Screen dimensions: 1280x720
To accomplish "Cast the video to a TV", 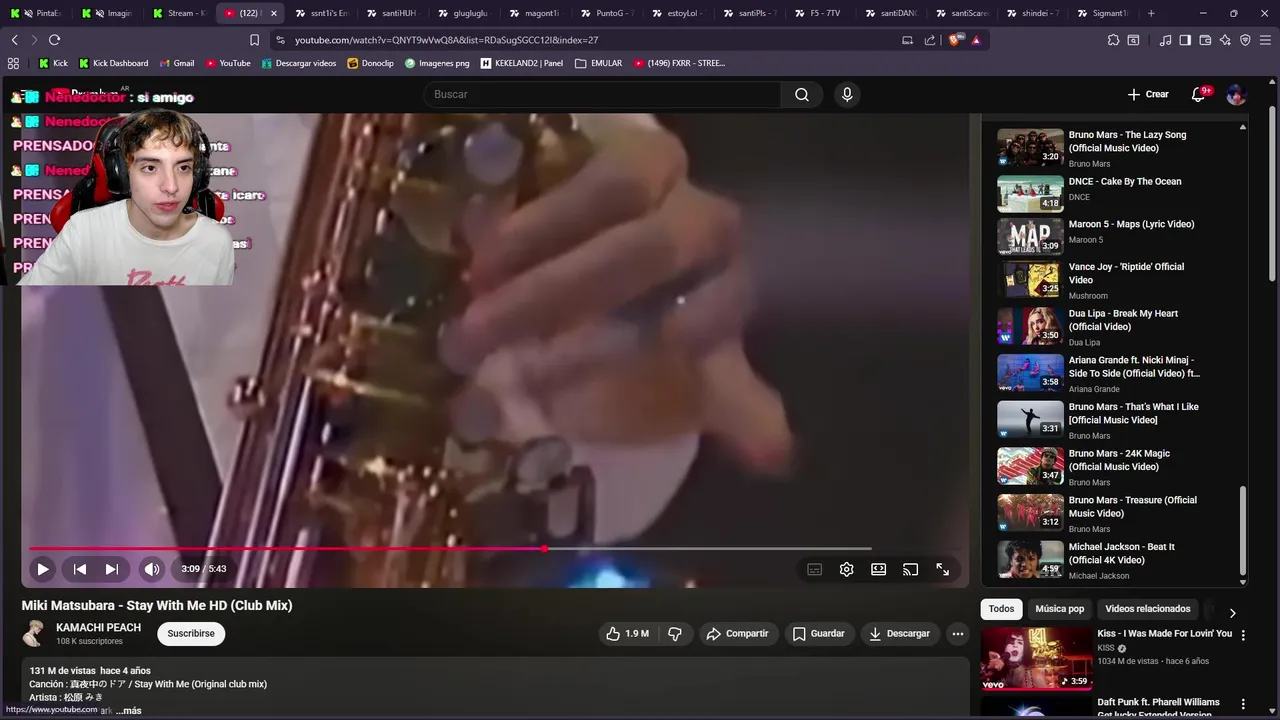I will click(x=910, y=569).
